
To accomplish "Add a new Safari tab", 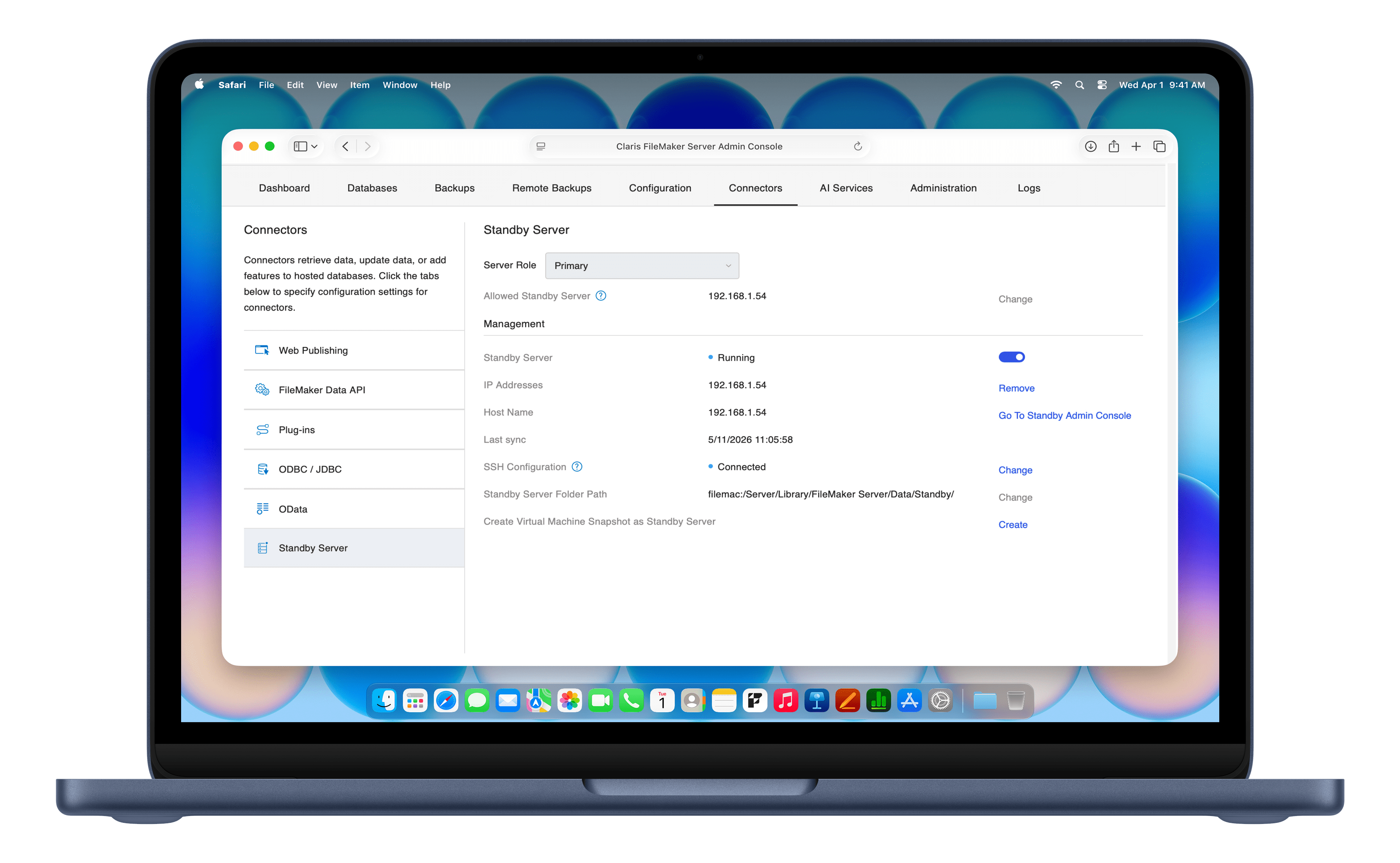I will (1136, 146).
